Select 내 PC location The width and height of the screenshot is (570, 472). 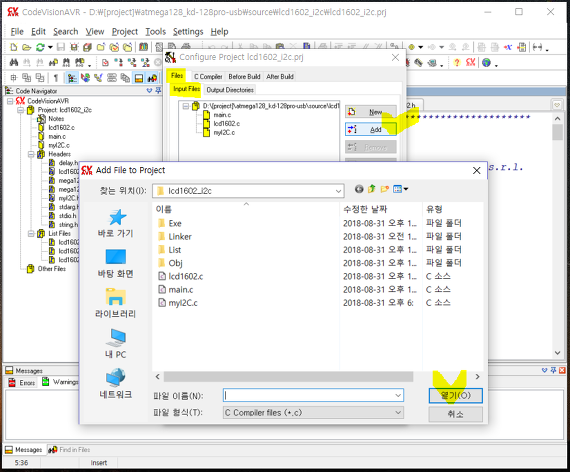(x=116, y=344)
